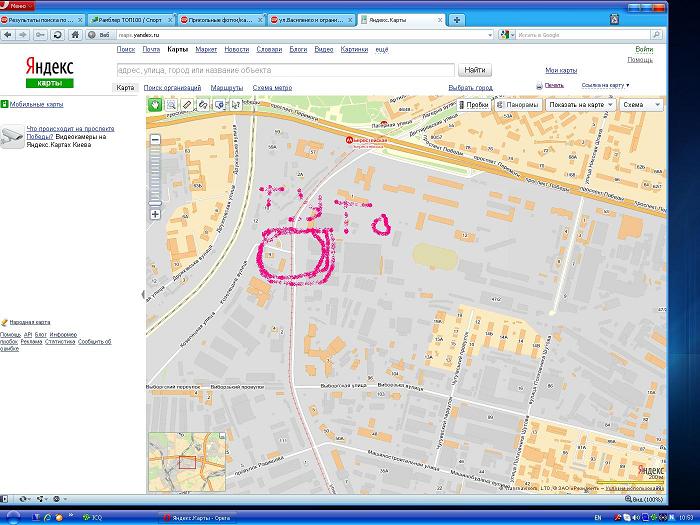Screen dimensions: 700x525
Task: Click the browser reload icon
Action: [58, 35]
